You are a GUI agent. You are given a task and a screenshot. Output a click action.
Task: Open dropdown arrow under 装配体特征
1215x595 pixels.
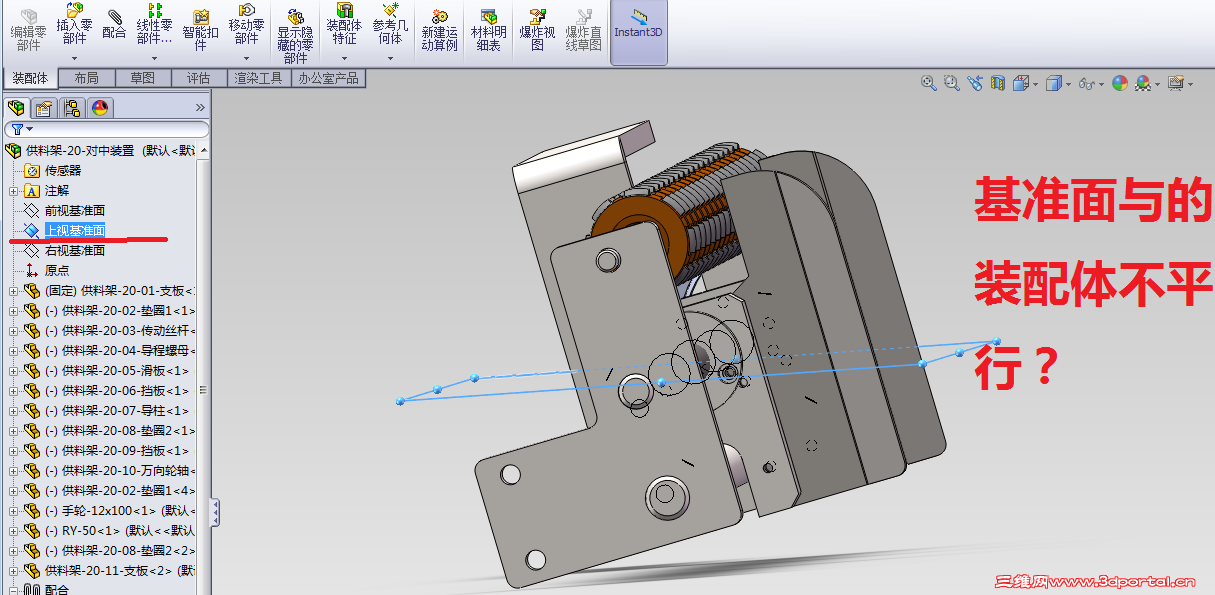click(344, 59)
